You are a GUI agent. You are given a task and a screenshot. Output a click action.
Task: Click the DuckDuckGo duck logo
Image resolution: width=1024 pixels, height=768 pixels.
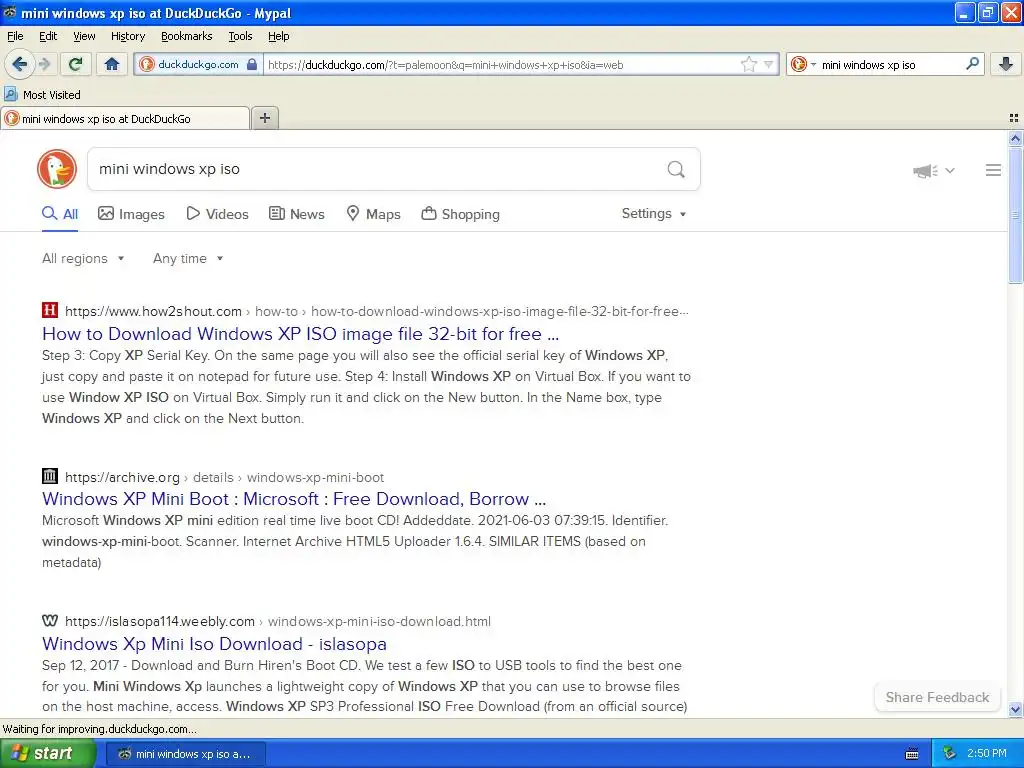click(x=57, y=169)
